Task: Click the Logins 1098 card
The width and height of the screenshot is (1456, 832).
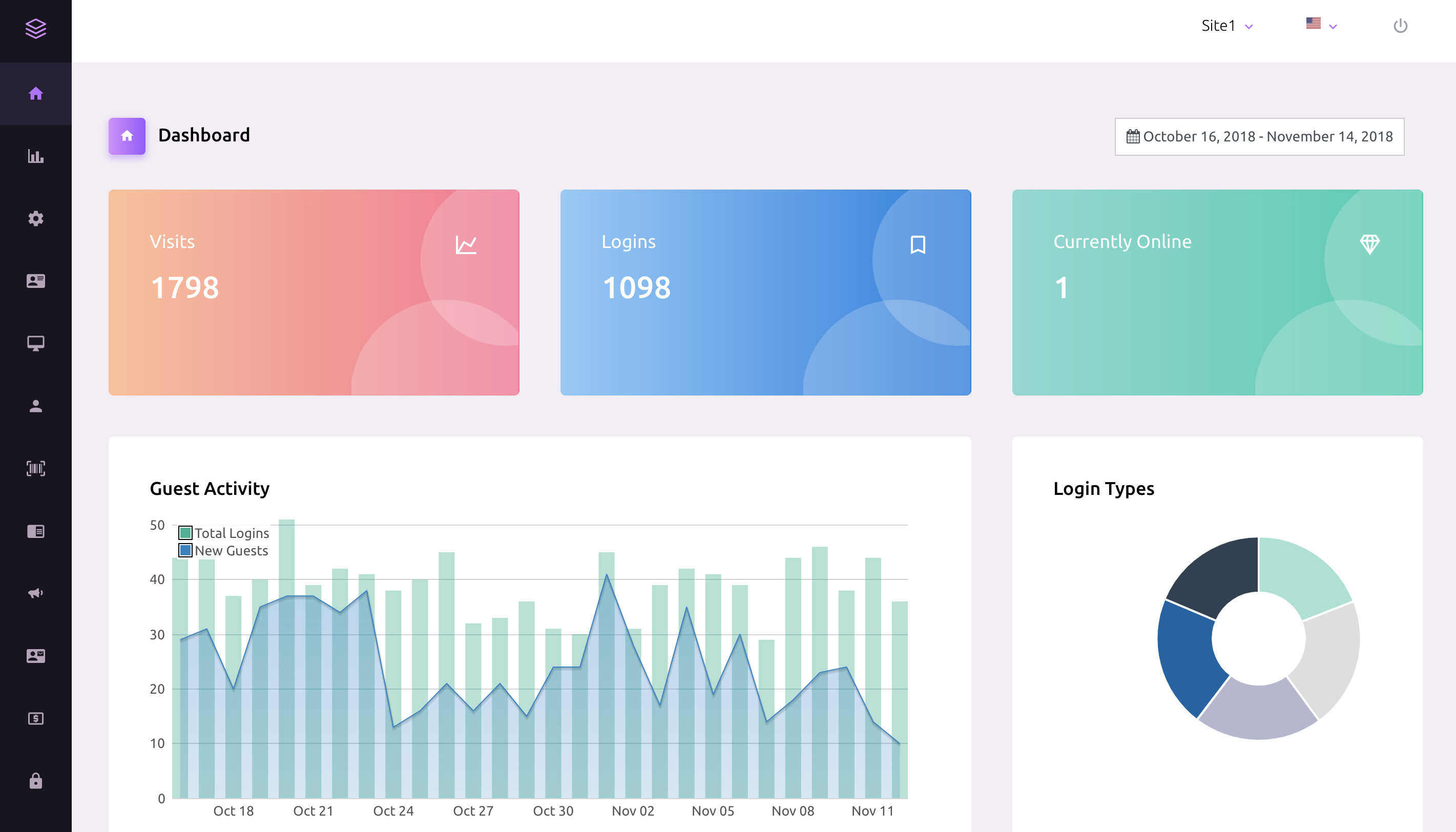Action: 766,293
